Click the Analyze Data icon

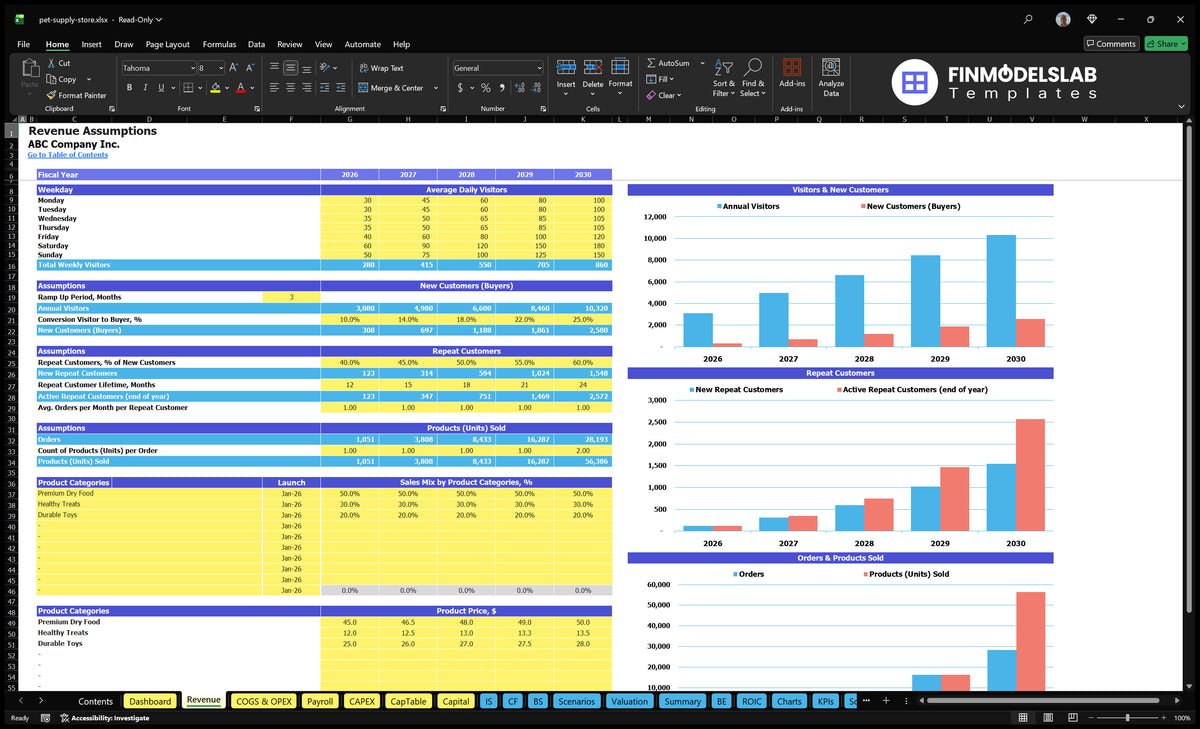[x=831, y=67]
